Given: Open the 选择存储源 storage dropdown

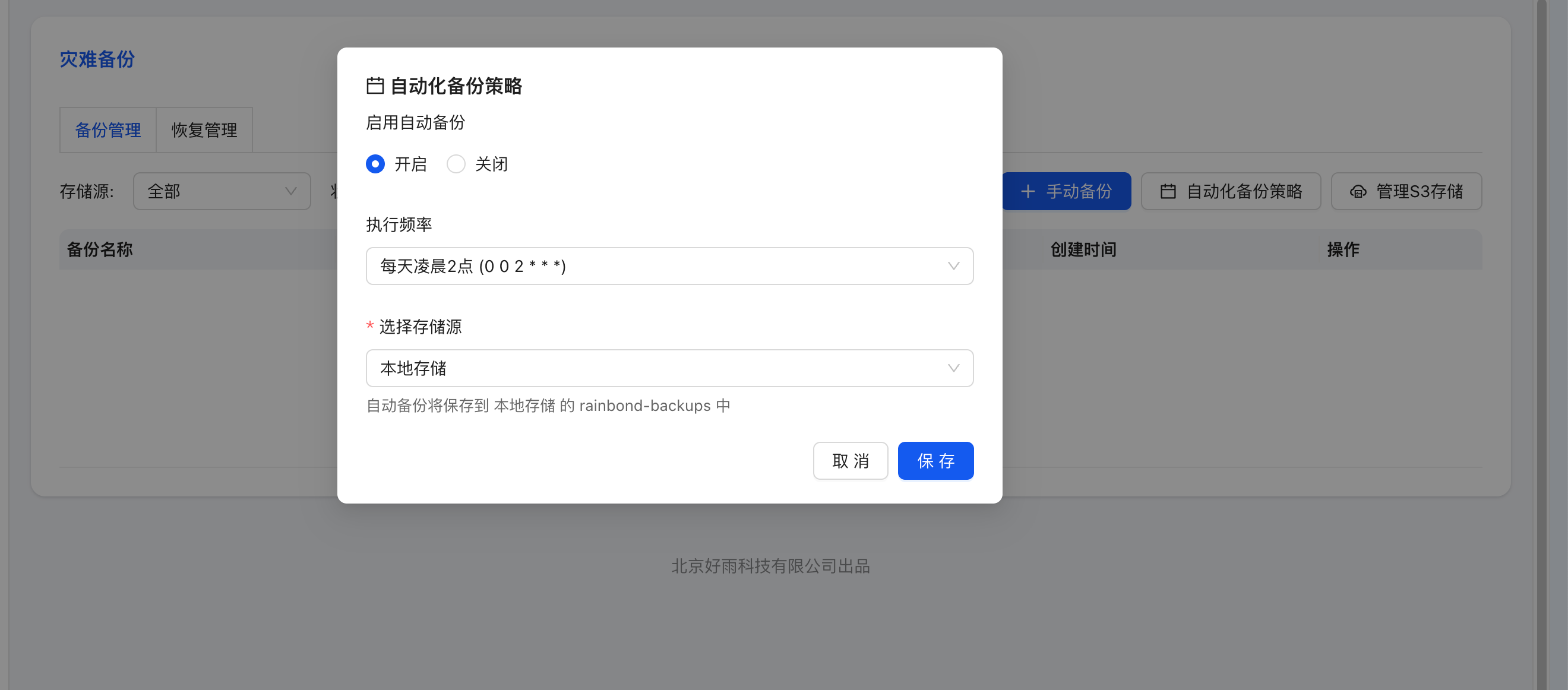Looking at the screenshot, I should tap(669, 368).
